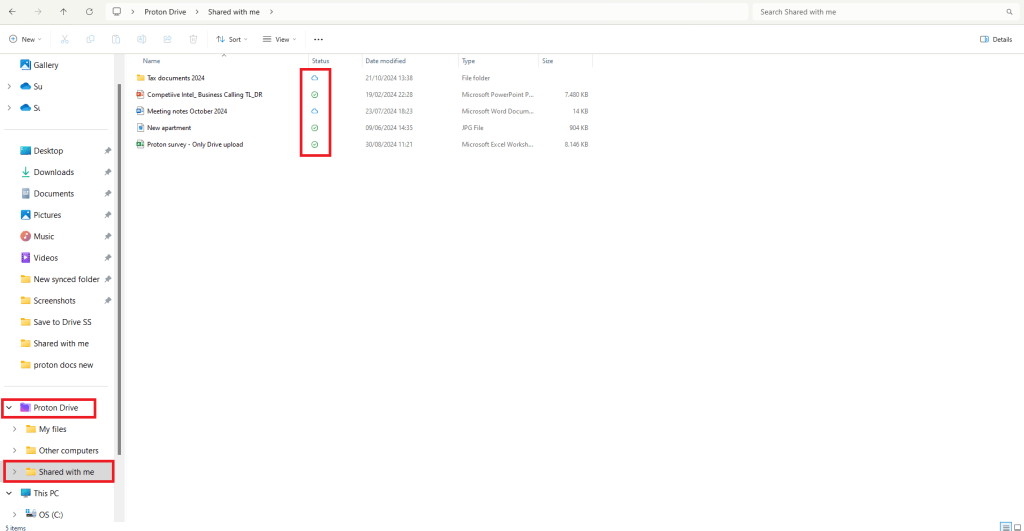Sort by the Status column header
Screen dimensions: 1024x531
click(x=321, y=61)
